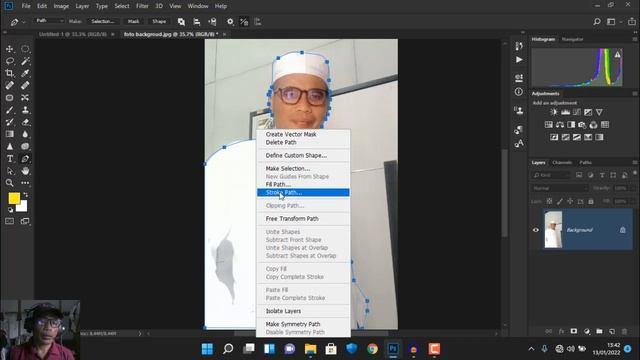Viewport: 640px width, 360px height.
Task: Toggle Quick Mask mode
Action: point(9,221)
